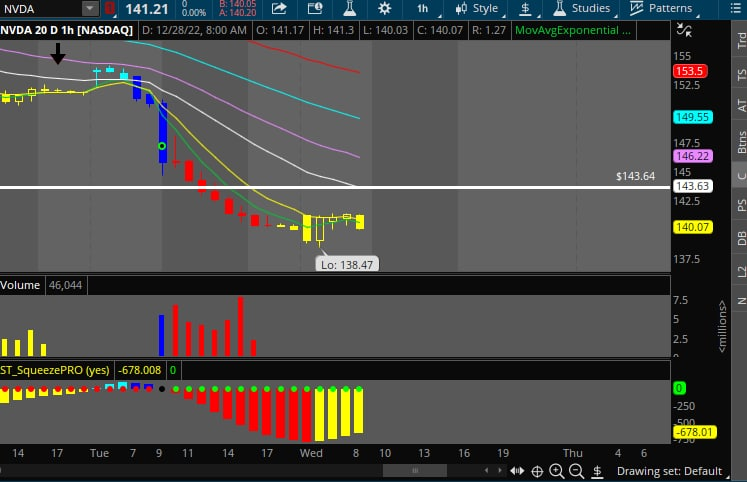
Task: Click the horizontal chart scrollbar thumb
Action: pos(414,471)
